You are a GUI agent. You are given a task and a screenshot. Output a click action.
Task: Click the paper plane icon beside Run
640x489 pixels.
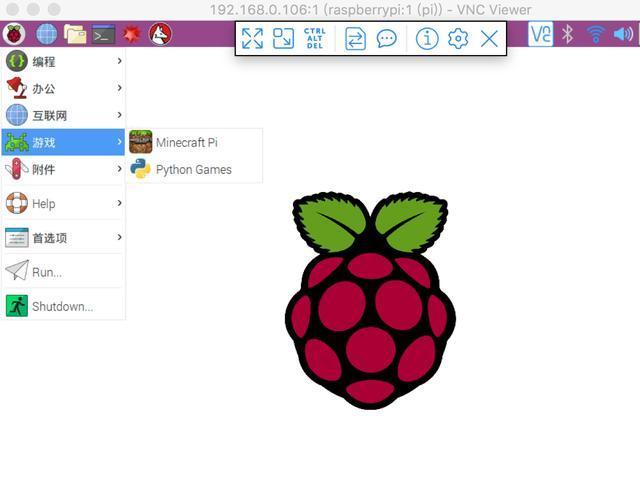17,270
